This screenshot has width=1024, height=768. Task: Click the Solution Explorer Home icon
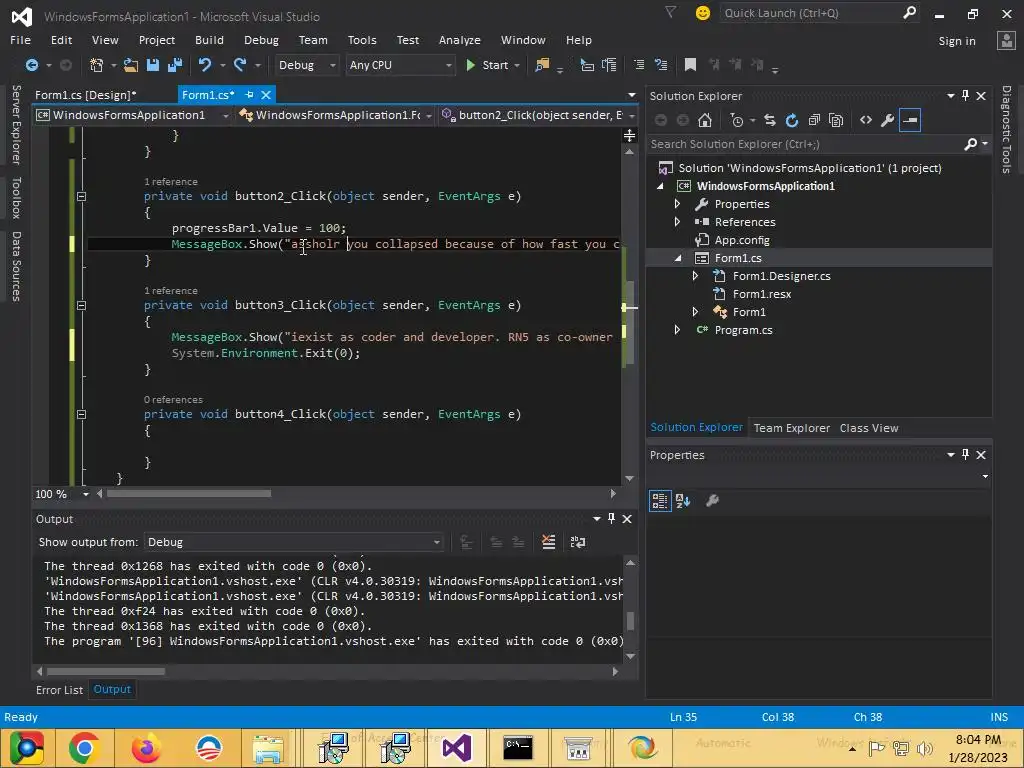point(705,120)
